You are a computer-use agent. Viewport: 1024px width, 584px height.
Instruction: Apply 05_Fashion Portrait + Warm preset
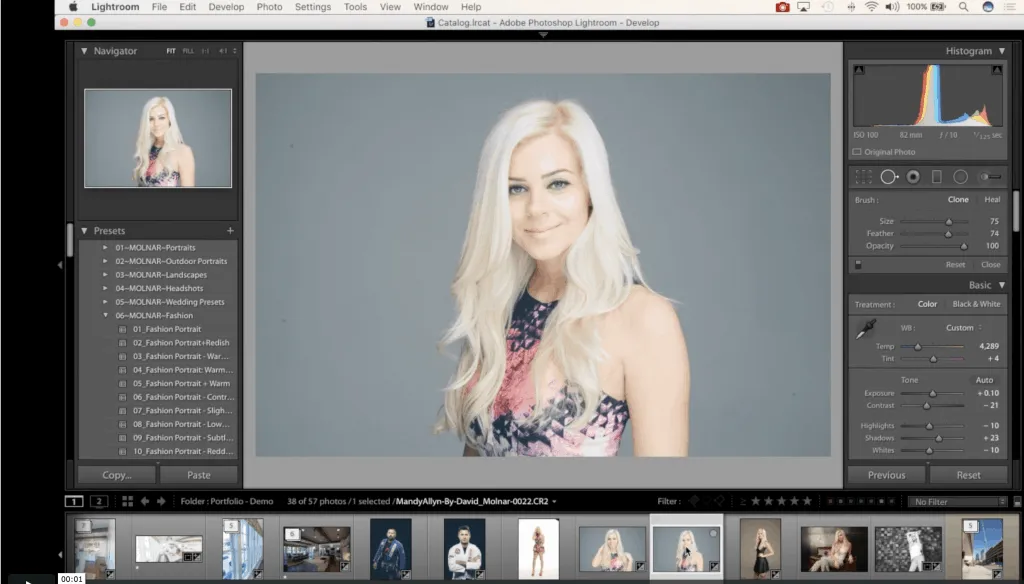pyautogui.click(x=181, y=383)
